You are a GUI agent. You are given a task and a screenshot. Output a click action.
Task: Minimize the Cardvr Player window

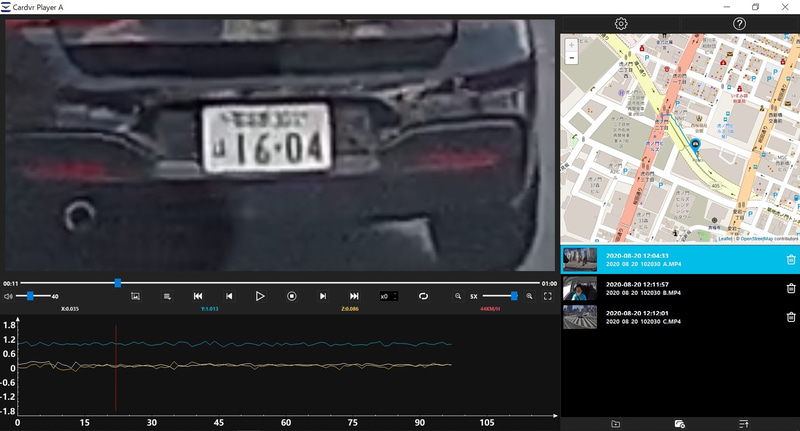(727, 7)
